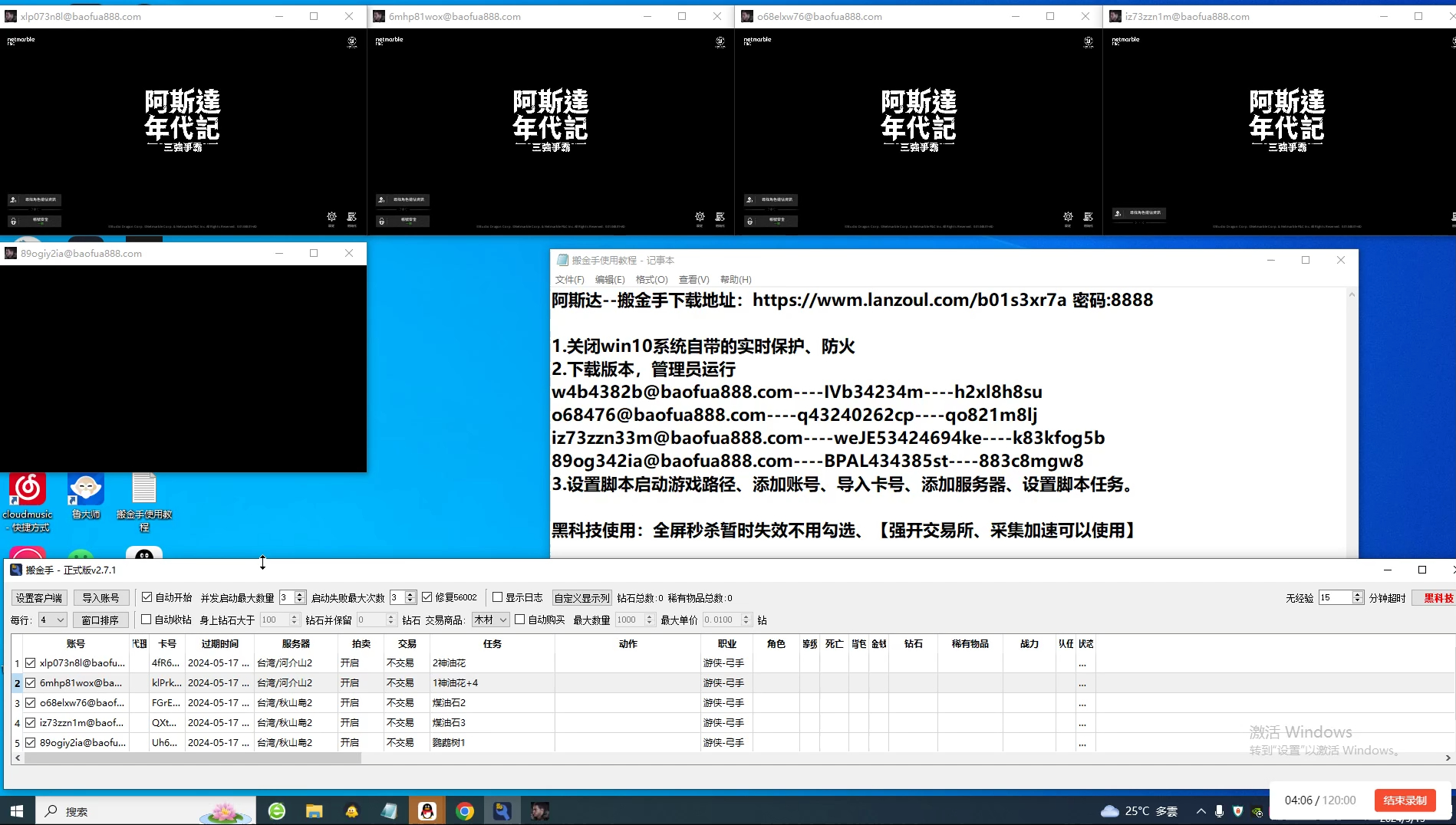The image size is (1456, 825).
Task: Open 帮助(H) menu in Notepad
Action: 736,280
